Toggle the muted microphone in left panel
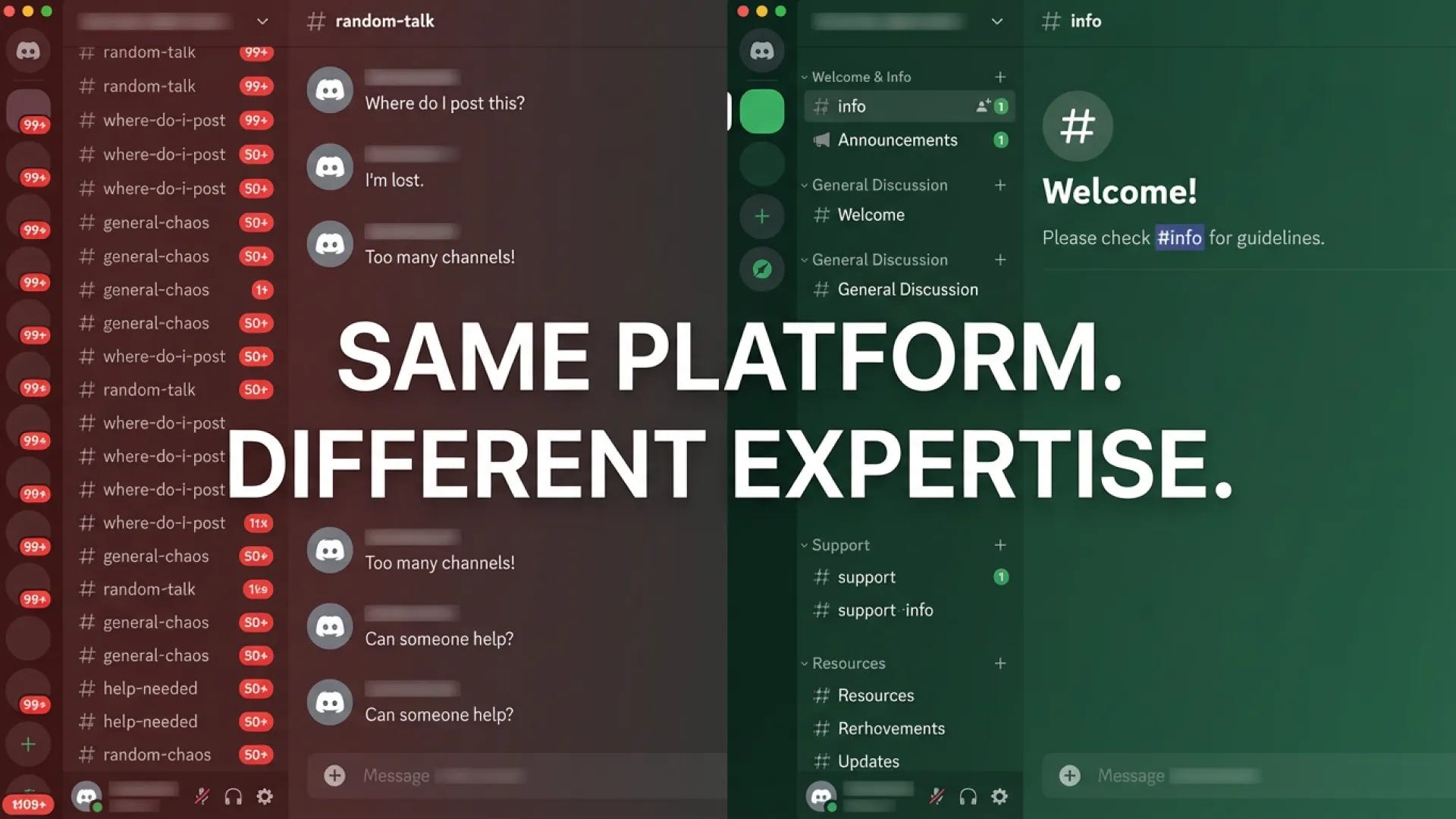 (202, 796)
